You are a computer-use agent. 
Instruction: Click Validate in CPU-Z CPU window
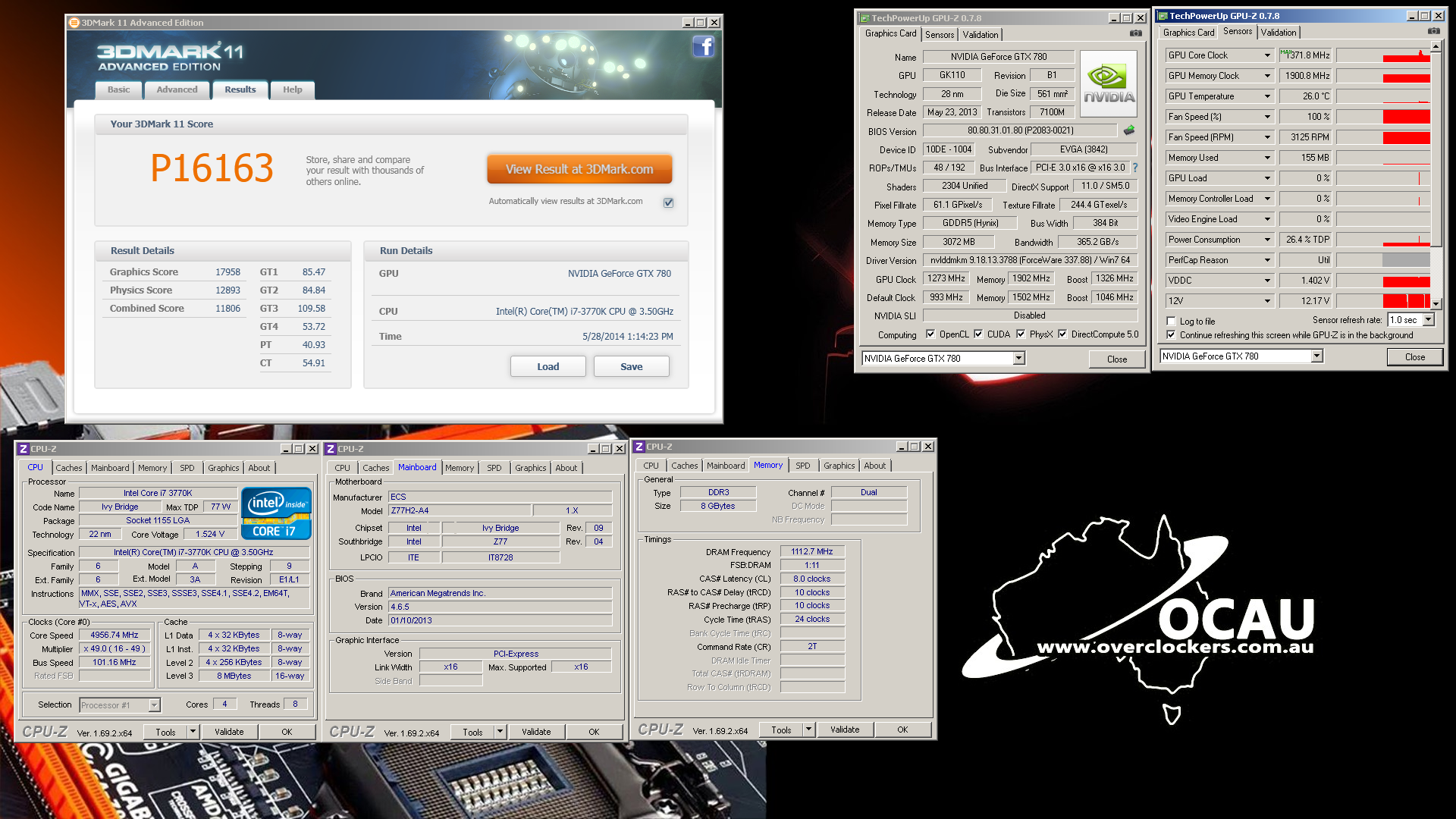coord(229,732)
